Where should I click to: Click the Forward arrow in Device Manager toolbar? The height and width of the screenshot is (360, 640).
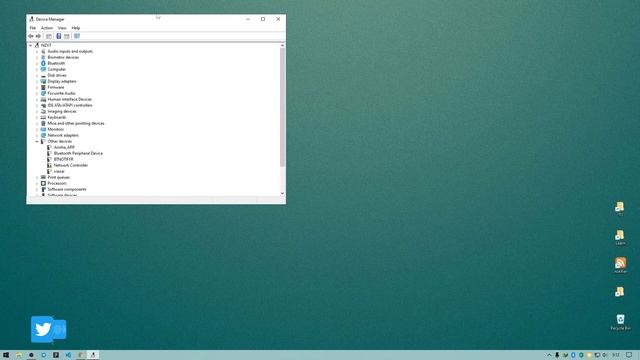[38, 36]
